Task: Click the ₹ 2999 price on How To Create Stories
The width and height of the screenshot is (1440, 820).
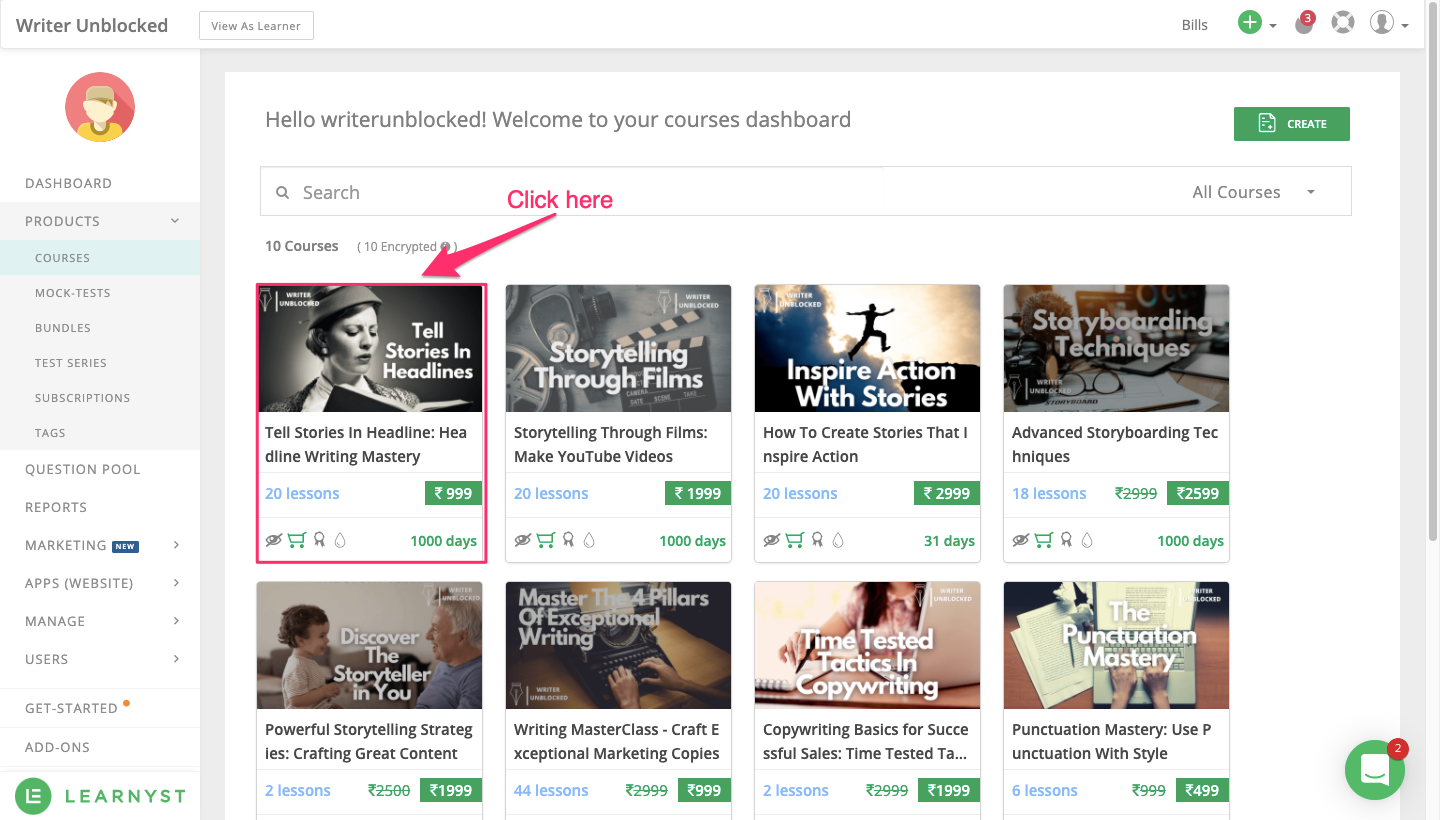Action: 946,493
